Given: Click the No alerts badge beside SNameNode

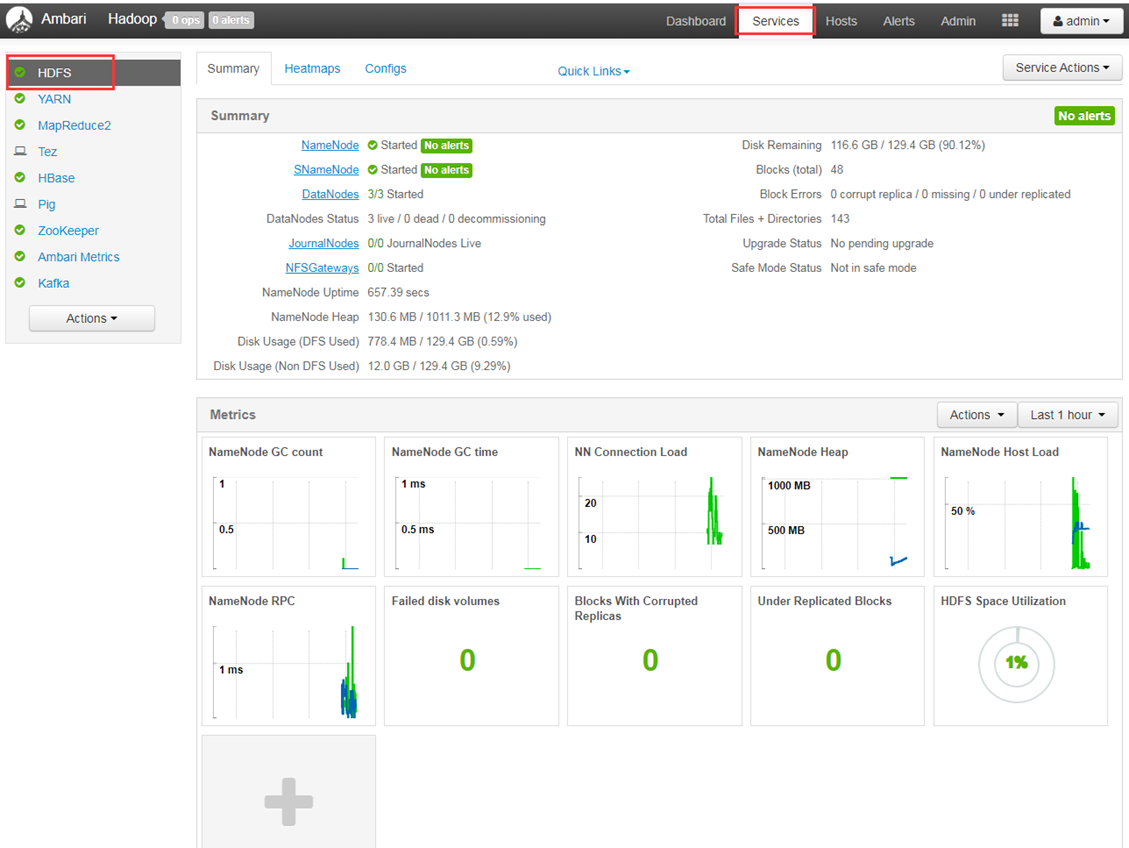Looking at the screenshot, I should coord(446,170).
